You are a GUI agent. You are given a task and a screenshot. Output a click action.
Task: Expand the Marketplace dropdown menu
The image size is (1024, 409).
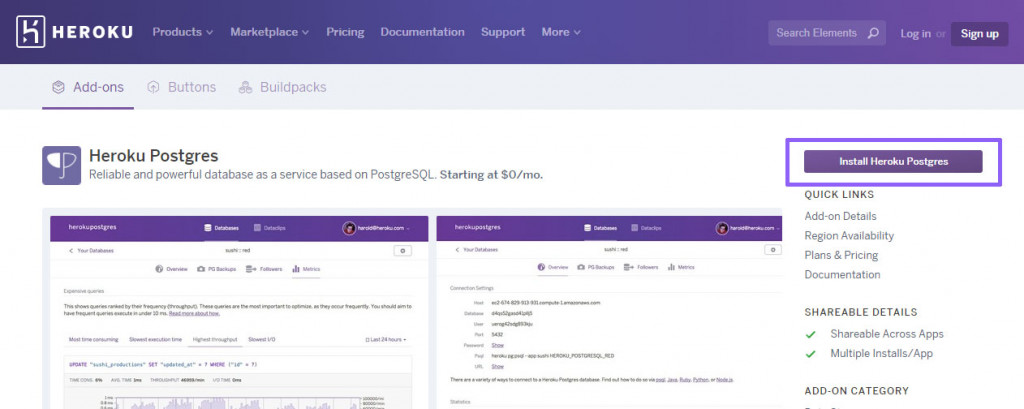tap(270, 32)
